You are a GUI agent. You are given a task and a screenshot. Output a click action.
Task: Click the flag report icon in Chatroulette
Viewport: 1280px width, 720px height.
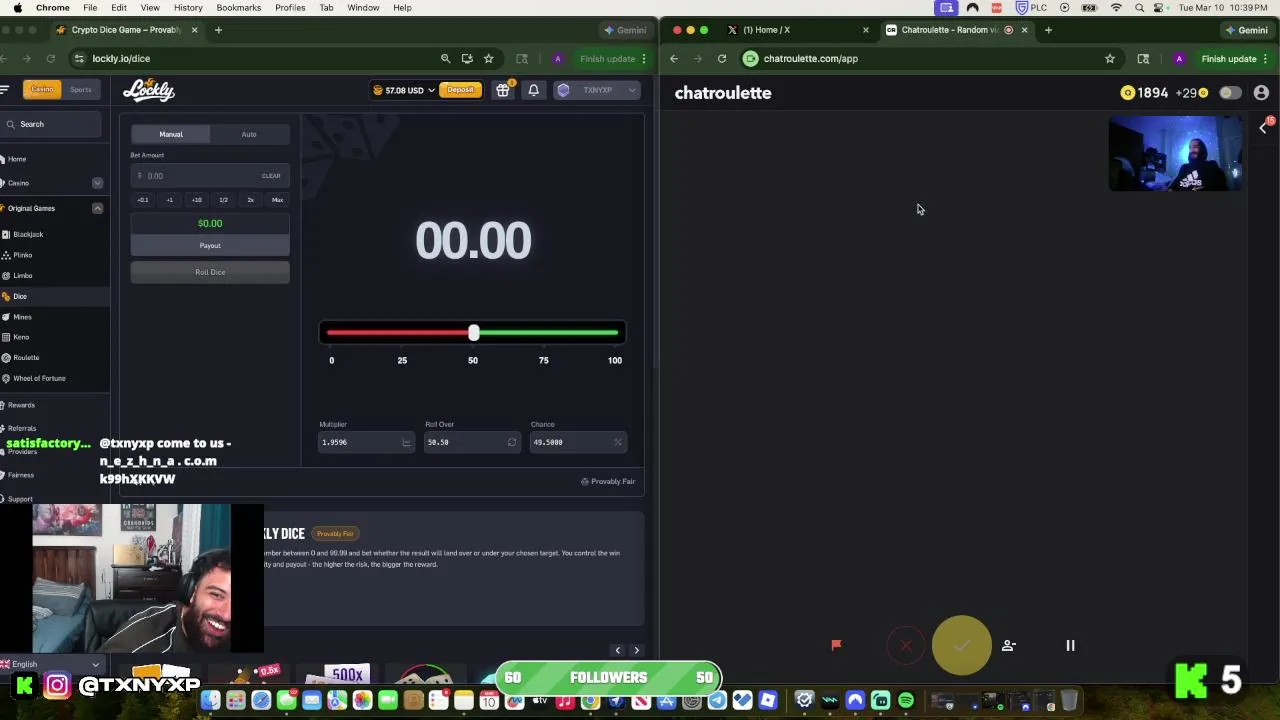836,645
